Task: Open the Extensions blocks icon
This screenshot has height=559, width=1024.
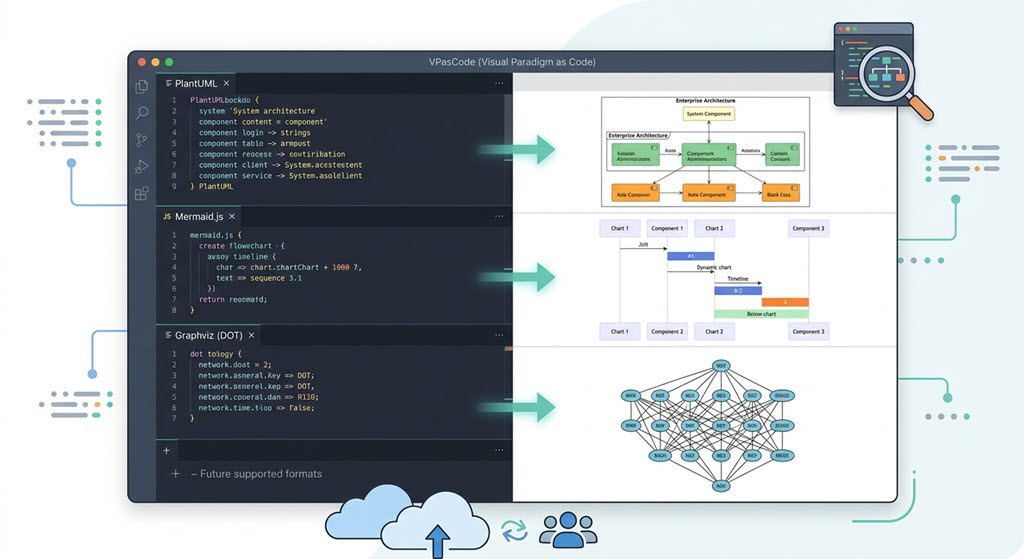Action: pos(142,193)
